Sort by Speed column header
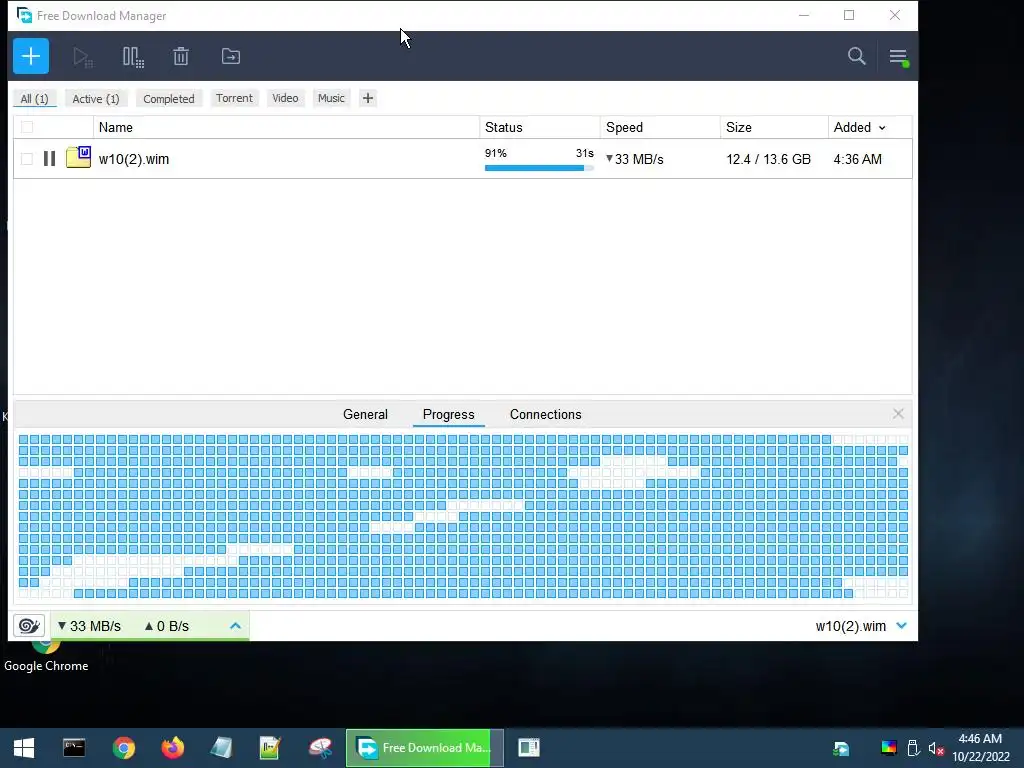Viewport: 1024px width, 768px height. click(660, 127)
